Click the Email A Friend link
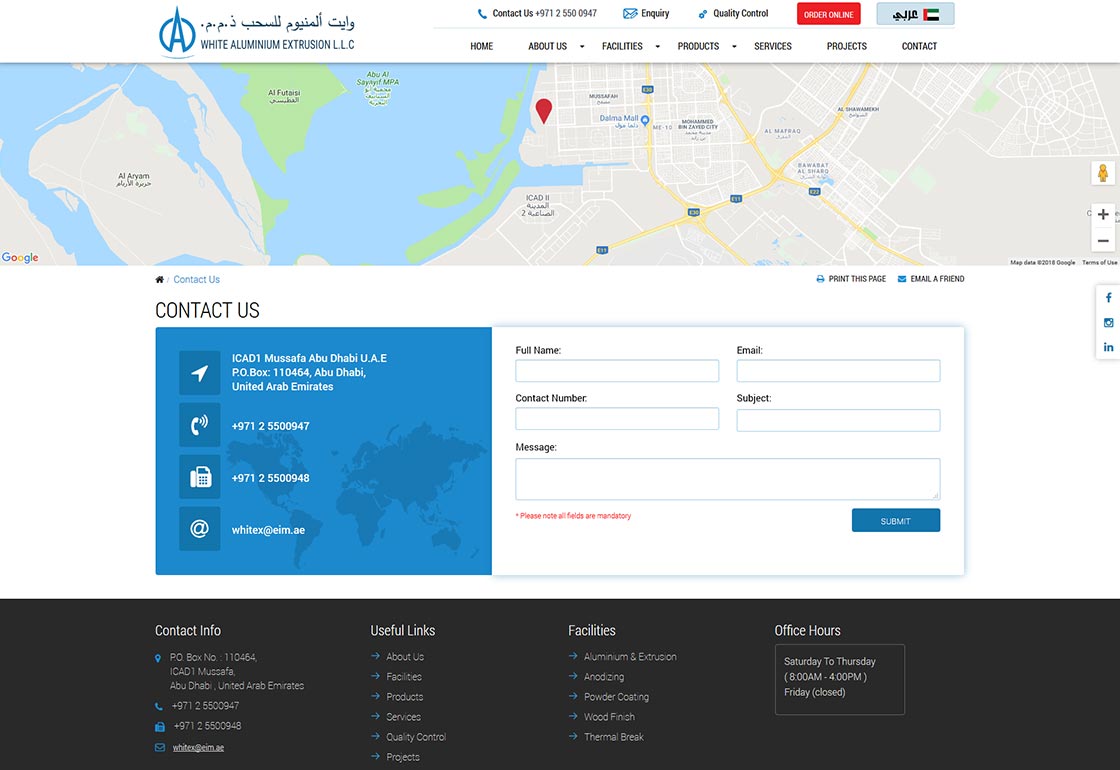This screenshot has height=770, width=1120. click(937, 279)
